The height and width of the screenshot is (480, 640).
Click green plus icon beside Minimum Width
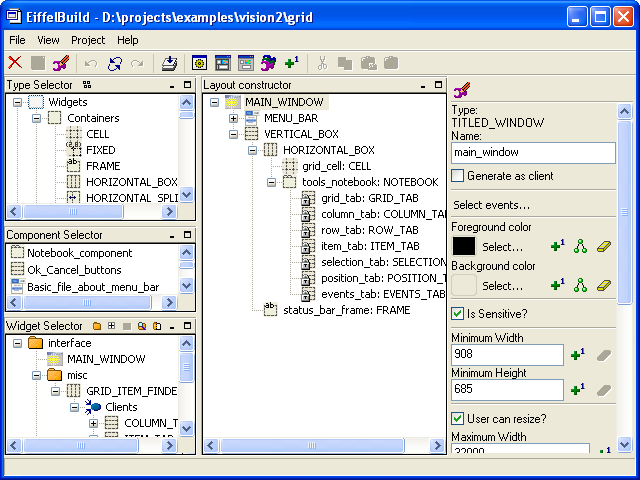click(577, 354)
